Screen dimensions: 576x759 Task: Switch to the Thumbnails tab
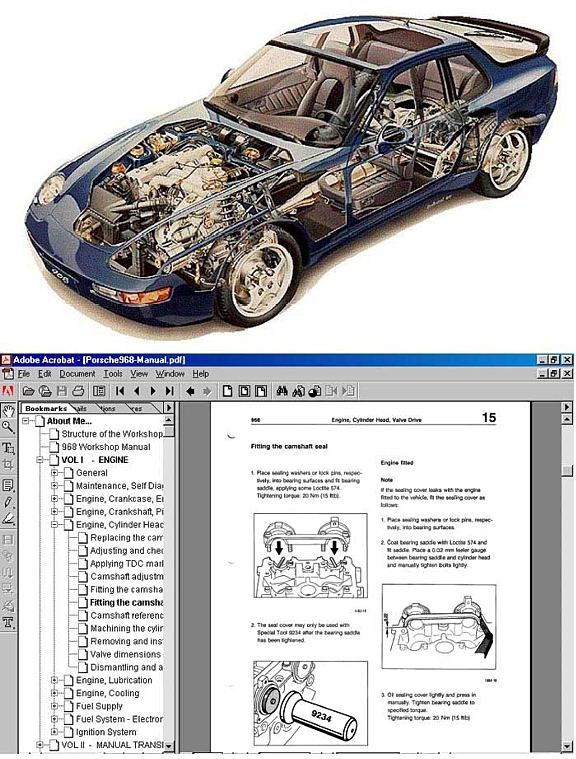coord(82,409)
